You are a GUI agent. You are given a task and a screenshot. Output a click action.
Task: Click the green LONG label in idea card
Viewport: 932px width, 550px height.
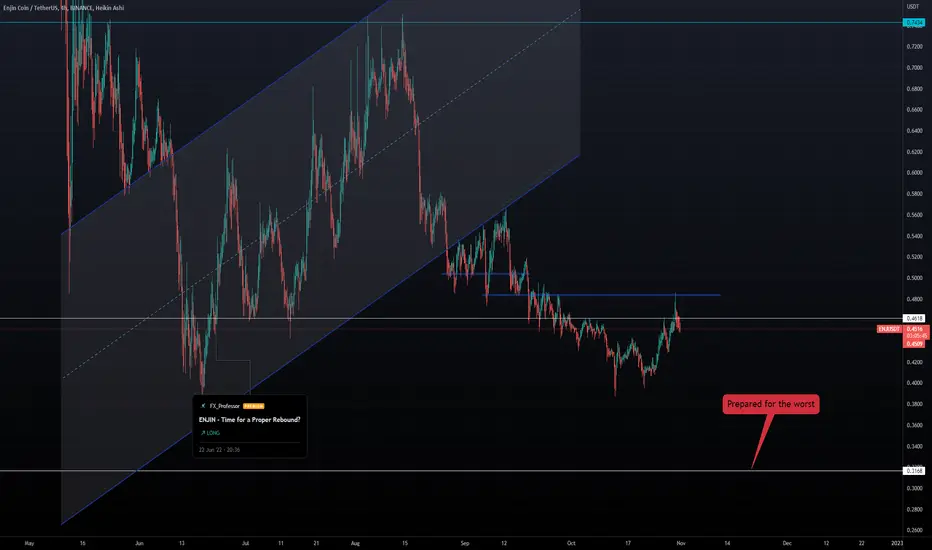click(x=210, y=433)
